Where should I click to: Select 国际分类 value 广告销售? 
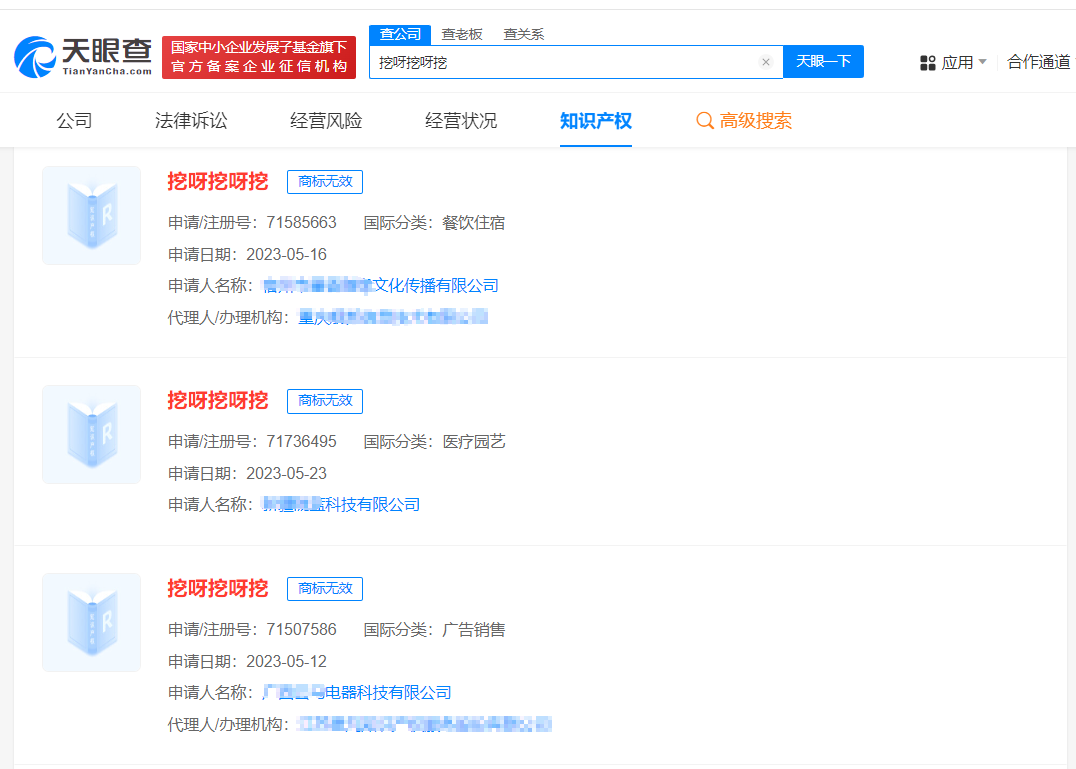click(x=474, y=630)
